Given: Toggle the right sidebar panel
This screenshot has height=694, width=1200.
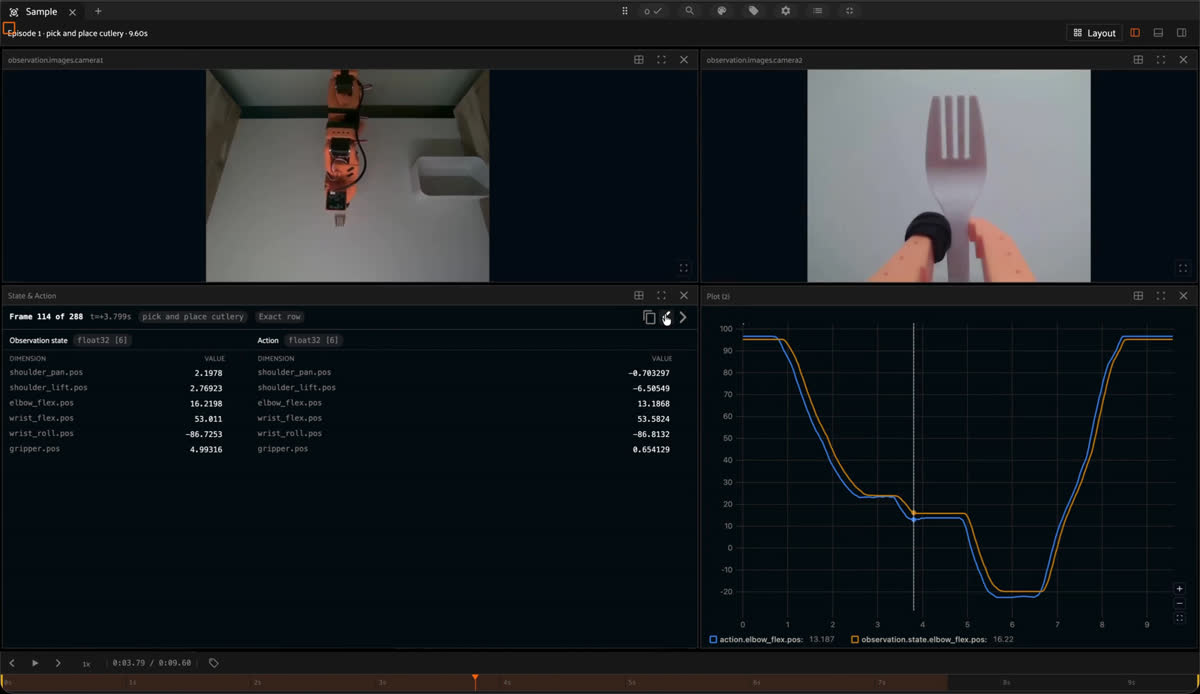Looking at the screenshot, I should point(1181,33).
